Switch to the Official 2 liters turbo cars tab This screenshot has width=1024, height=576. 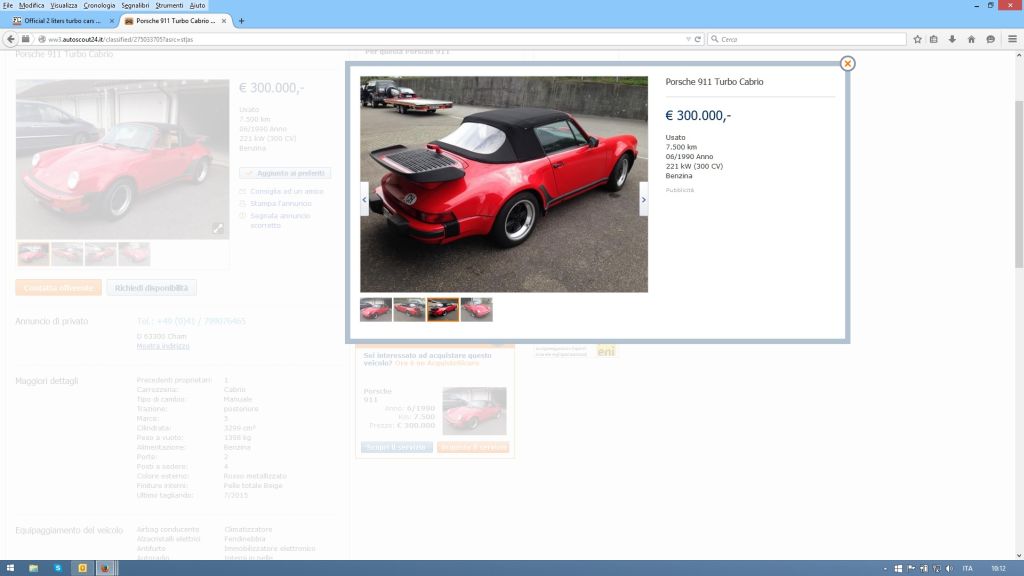click(x=63, y=21)
